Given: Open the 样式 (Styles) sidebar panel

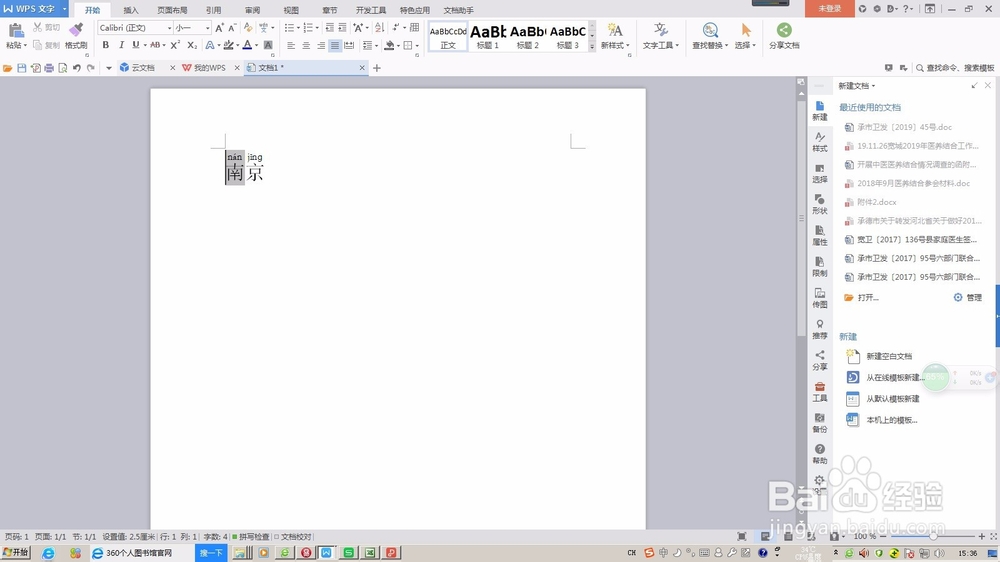Looking at the screenshot, I should point(820,142).
